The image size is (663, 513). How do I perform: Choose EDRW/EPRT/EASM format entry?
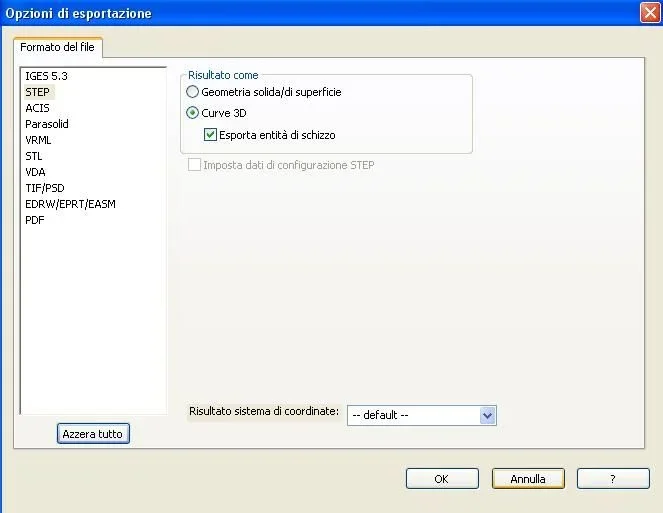pos(70,204)
